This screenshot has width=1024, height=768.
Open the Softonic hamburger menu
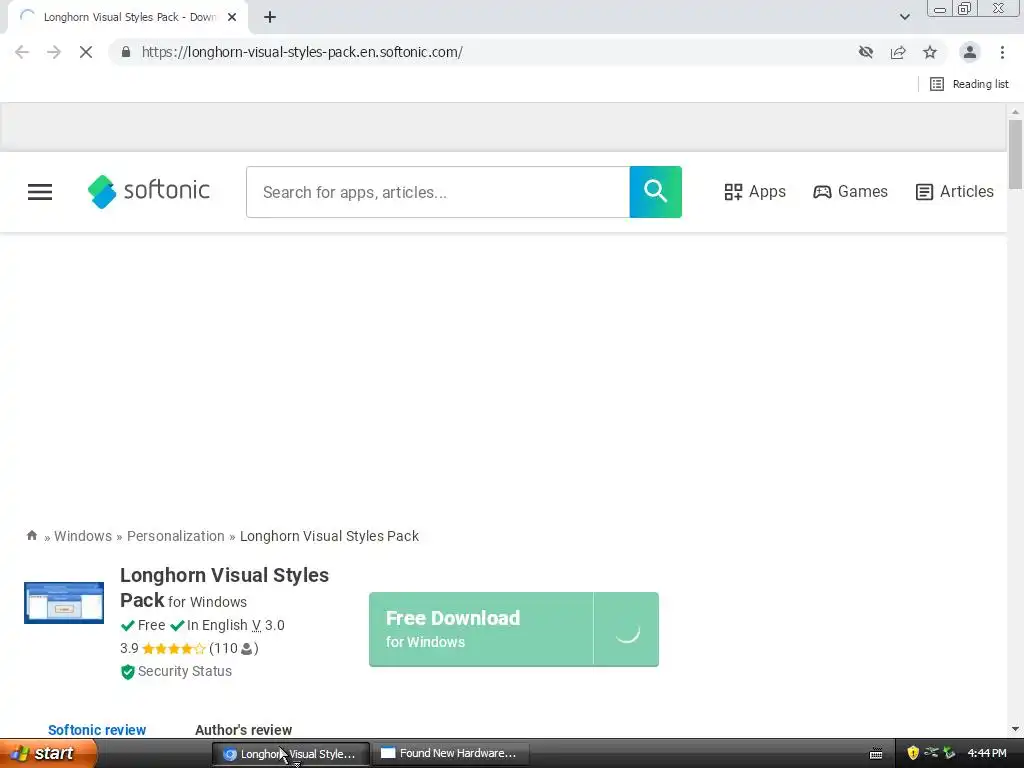(x=40, y=192)
